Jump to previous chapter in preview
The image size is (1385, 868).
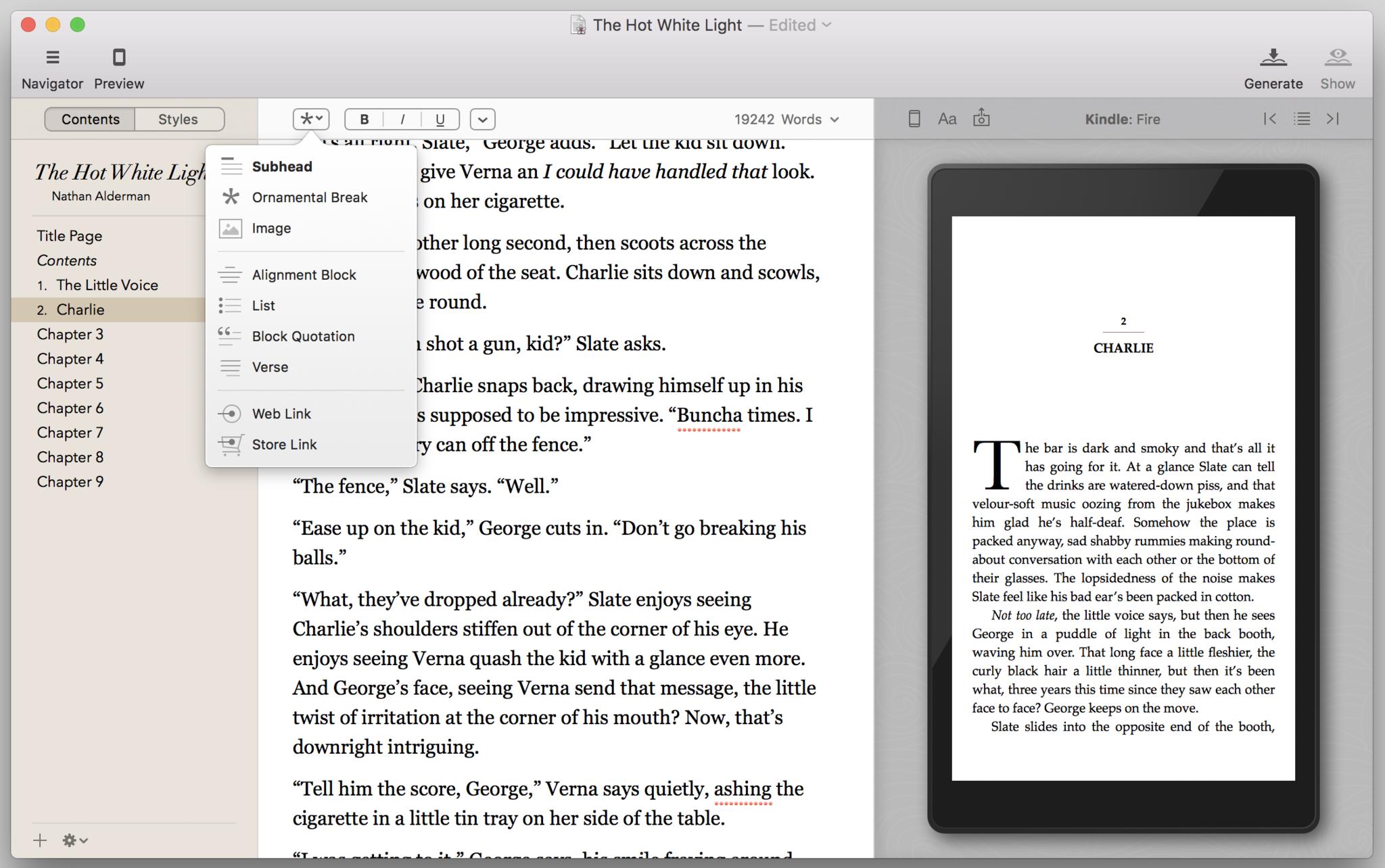[x=1269, y=119]
